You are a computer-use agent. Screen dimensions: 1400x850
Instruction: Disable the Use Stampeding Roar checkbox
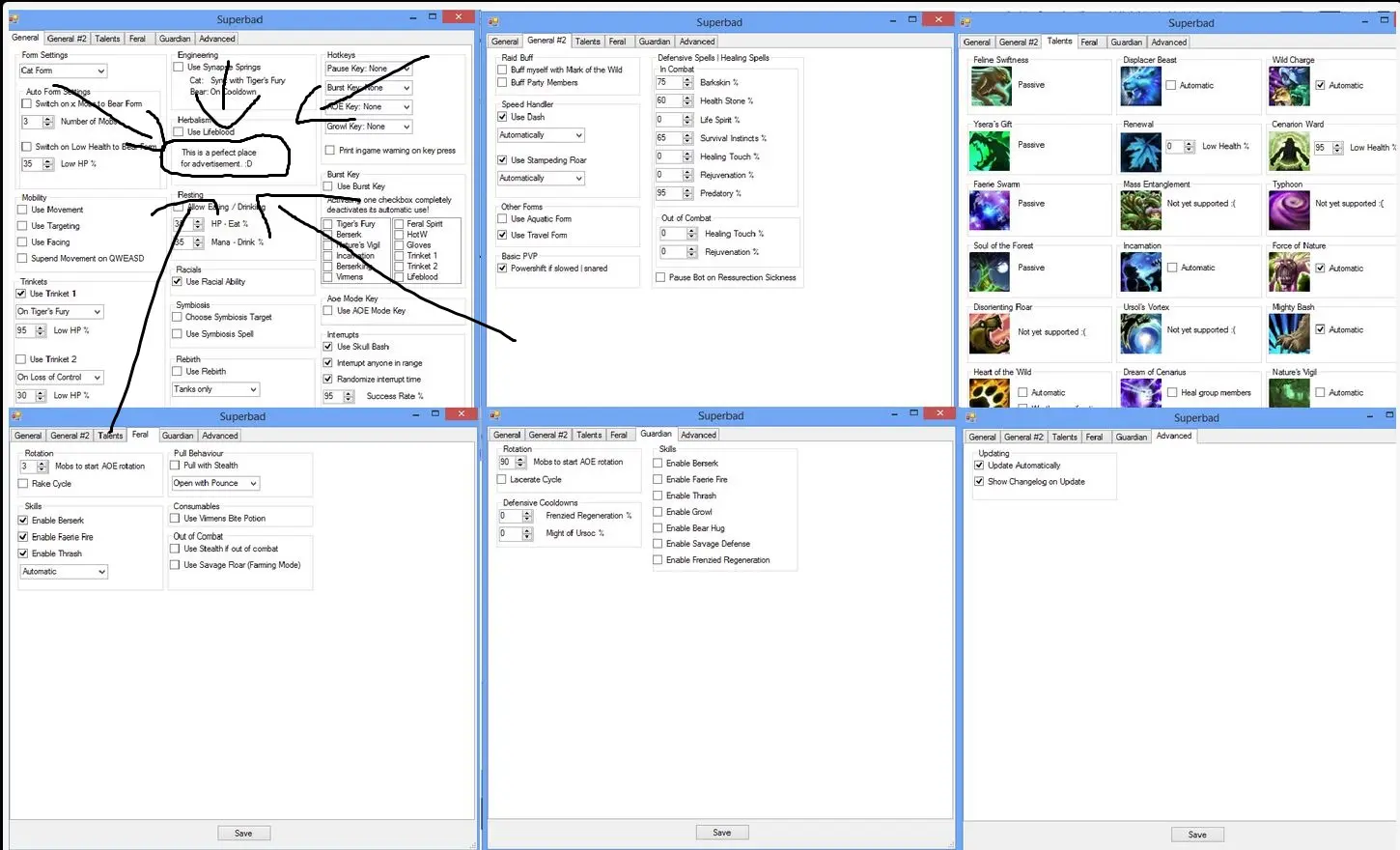click(502, 160)
